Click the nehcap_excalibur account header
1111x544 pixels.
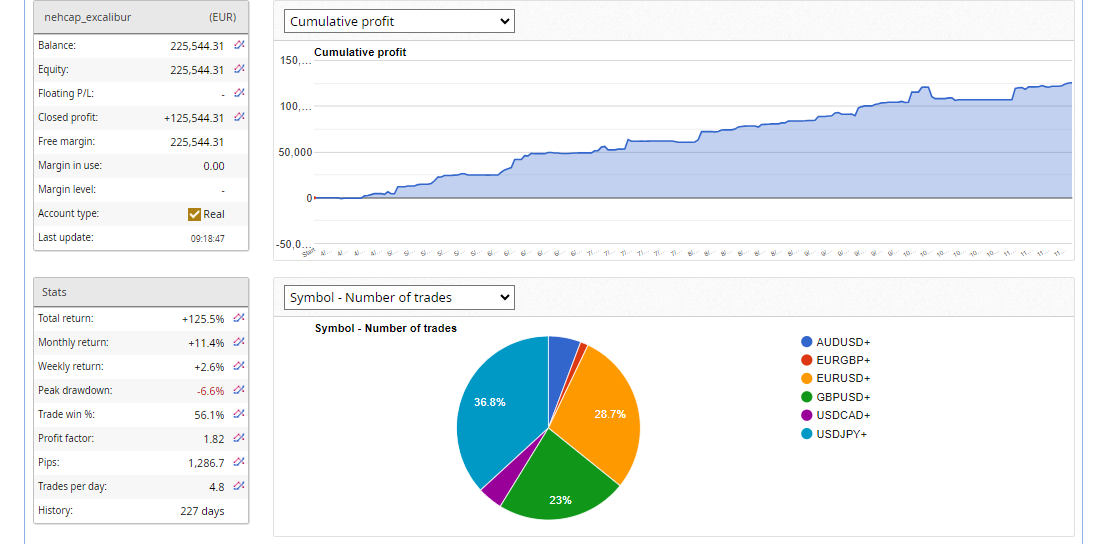87,17
